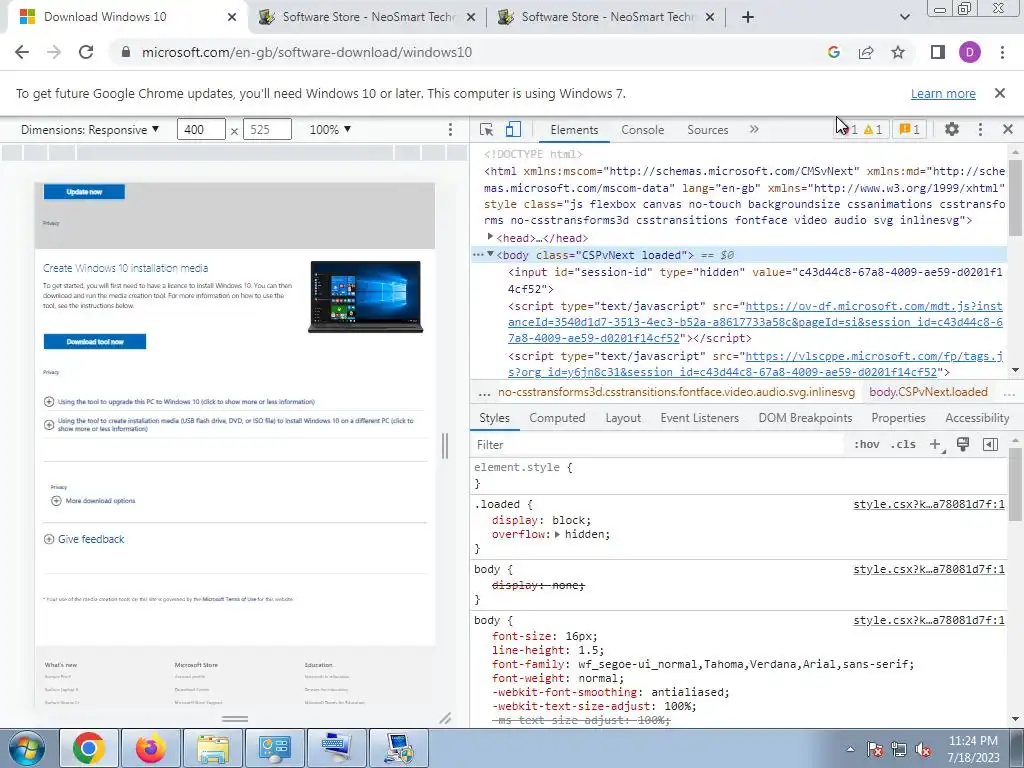Toggle rendering emulations paintbrush icon
The width and height of the screenshot is (1024, 768).
963,445
